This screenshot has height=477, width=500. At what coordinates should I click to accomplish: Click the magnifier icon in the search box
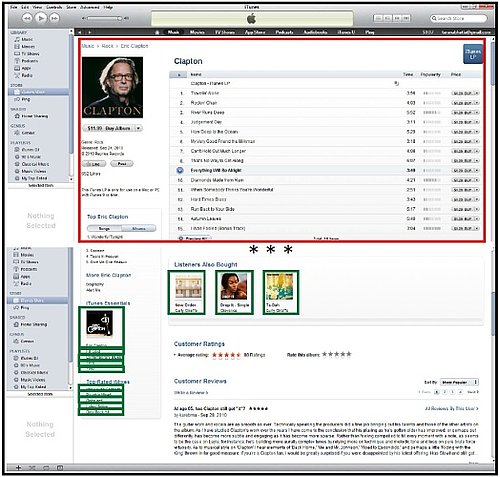pos(434,18)
